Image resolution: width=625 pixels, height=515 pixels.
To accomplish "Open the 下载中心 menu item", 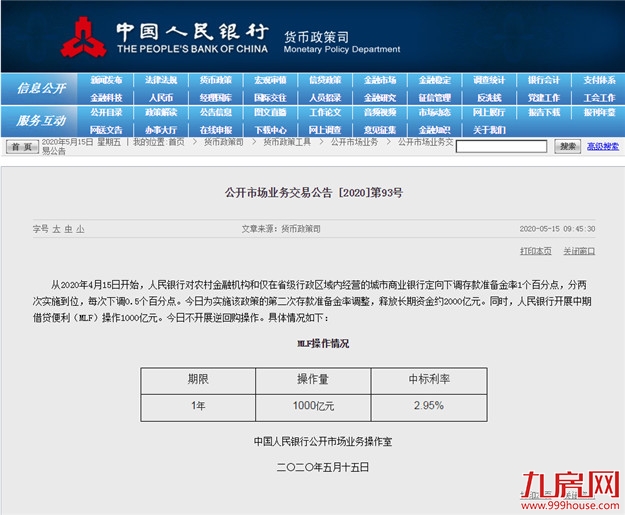I will pyautogui.click(x=270, y=130).
